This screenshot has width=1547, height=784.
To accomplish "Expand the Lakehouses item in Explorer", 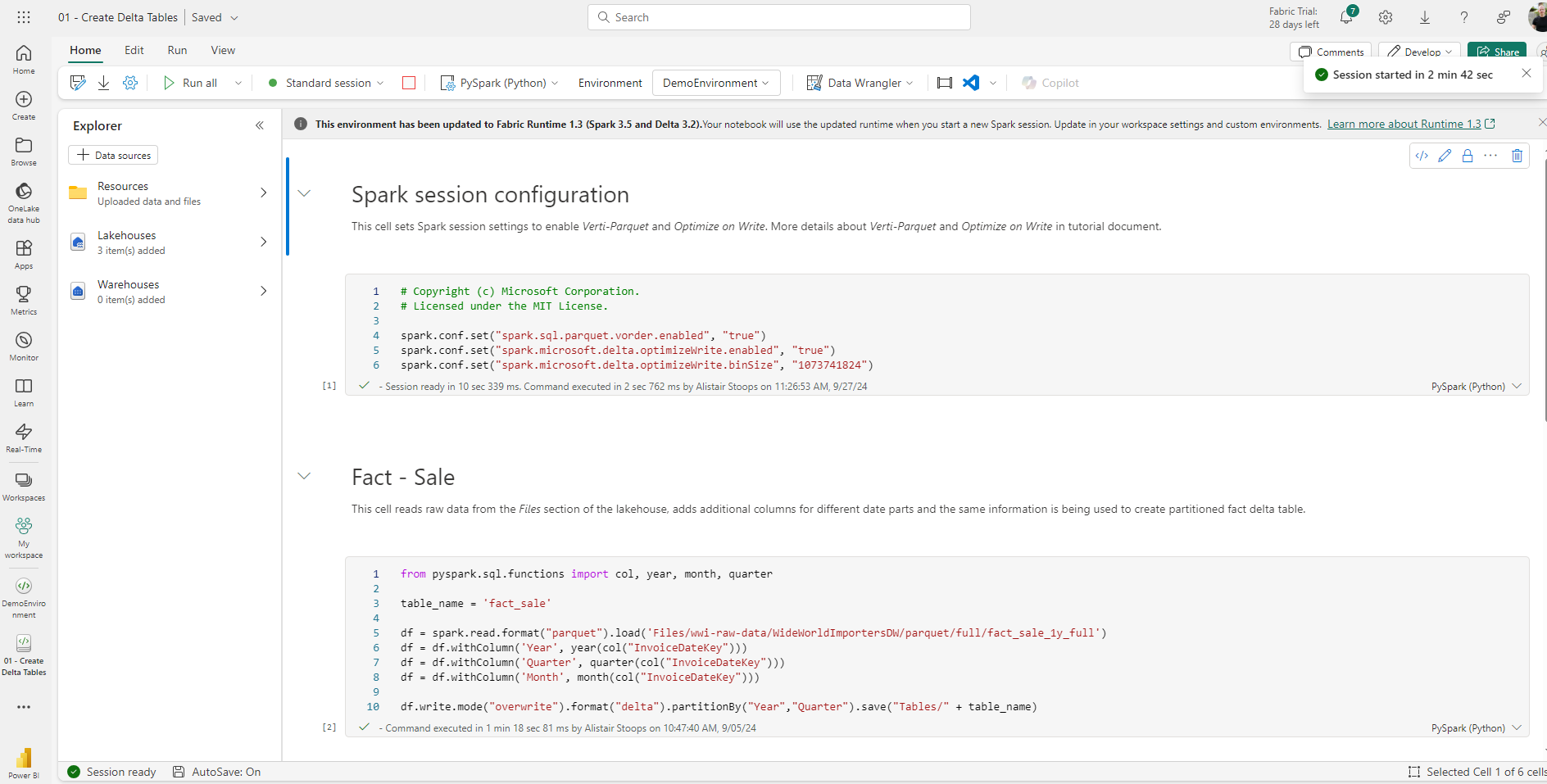I will 263,242.
